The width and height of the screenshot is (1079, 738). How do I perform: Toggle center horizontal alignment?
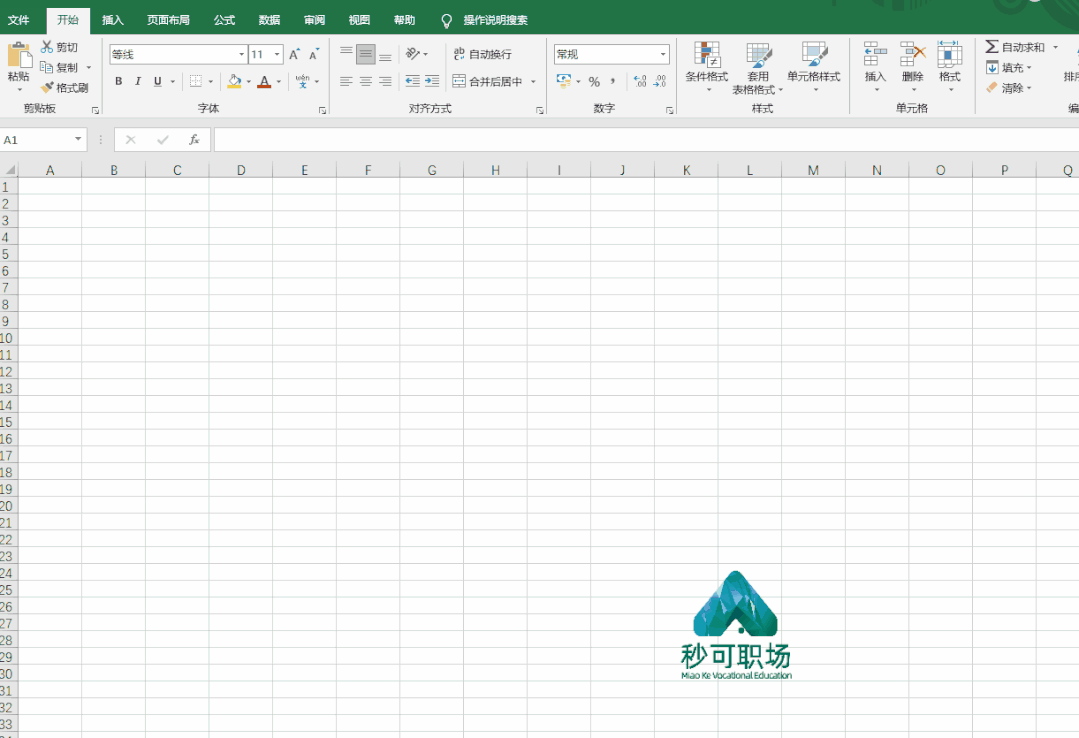(365, 81)
